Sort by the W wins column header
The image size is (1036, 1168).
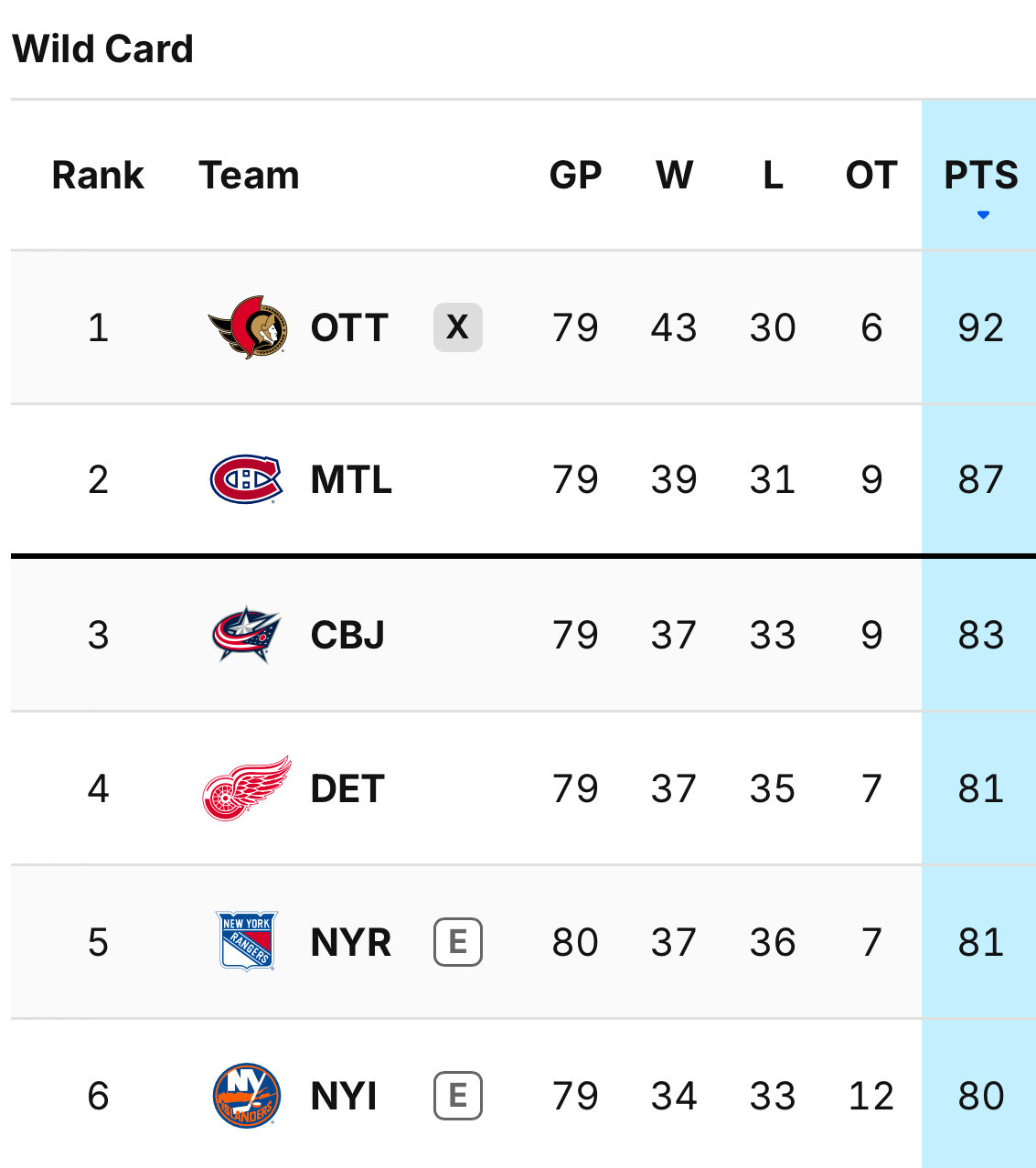click(675, 175)
